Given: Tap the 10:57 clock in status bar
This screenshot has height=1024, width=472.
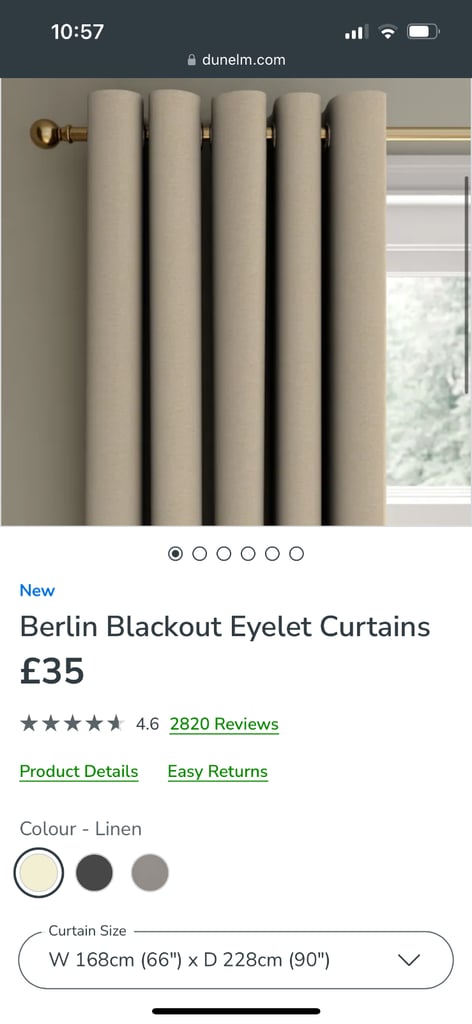Looking at the screenshot, I should click(x=77, y=31).
